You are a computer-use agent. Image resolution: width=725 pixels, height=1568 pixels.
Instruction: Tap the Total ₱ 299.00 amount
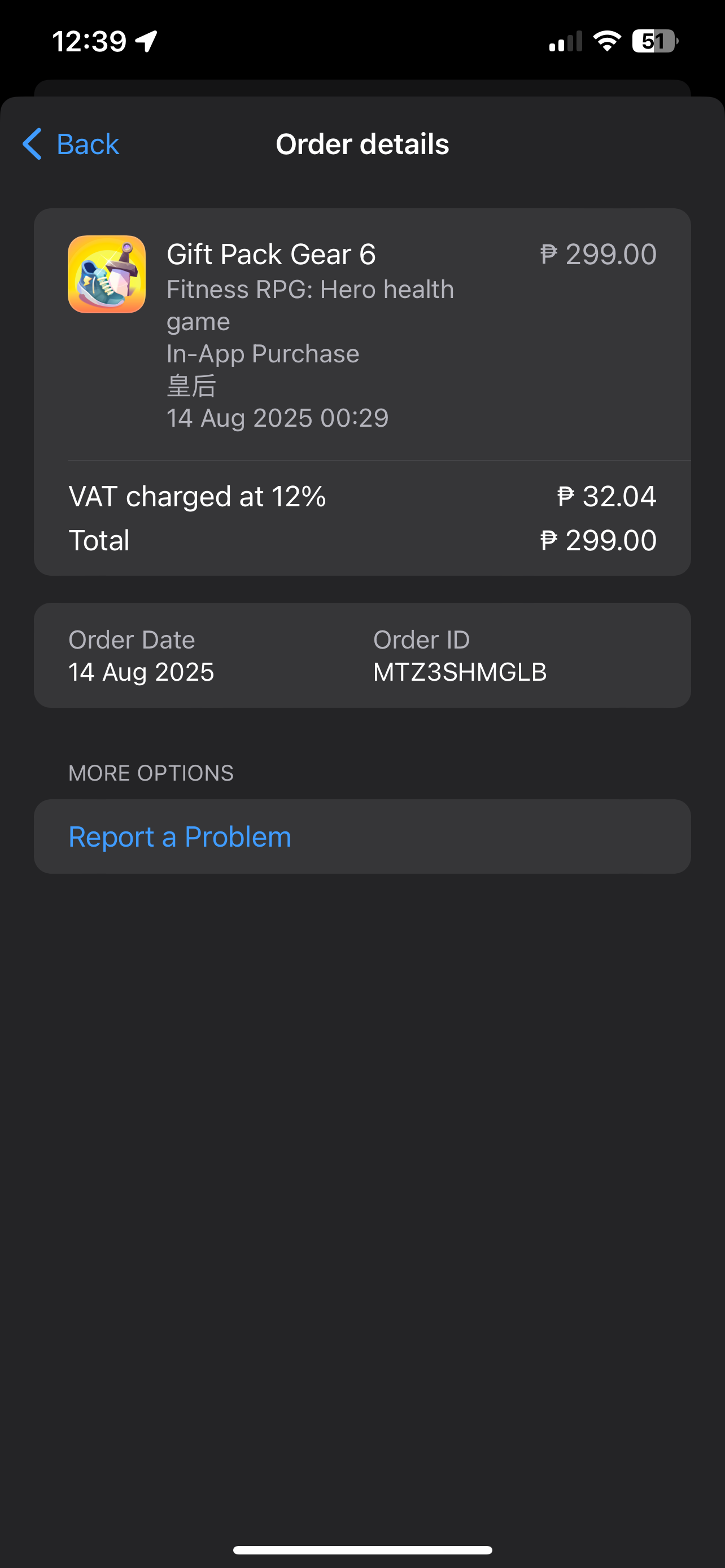coord(599,541)
